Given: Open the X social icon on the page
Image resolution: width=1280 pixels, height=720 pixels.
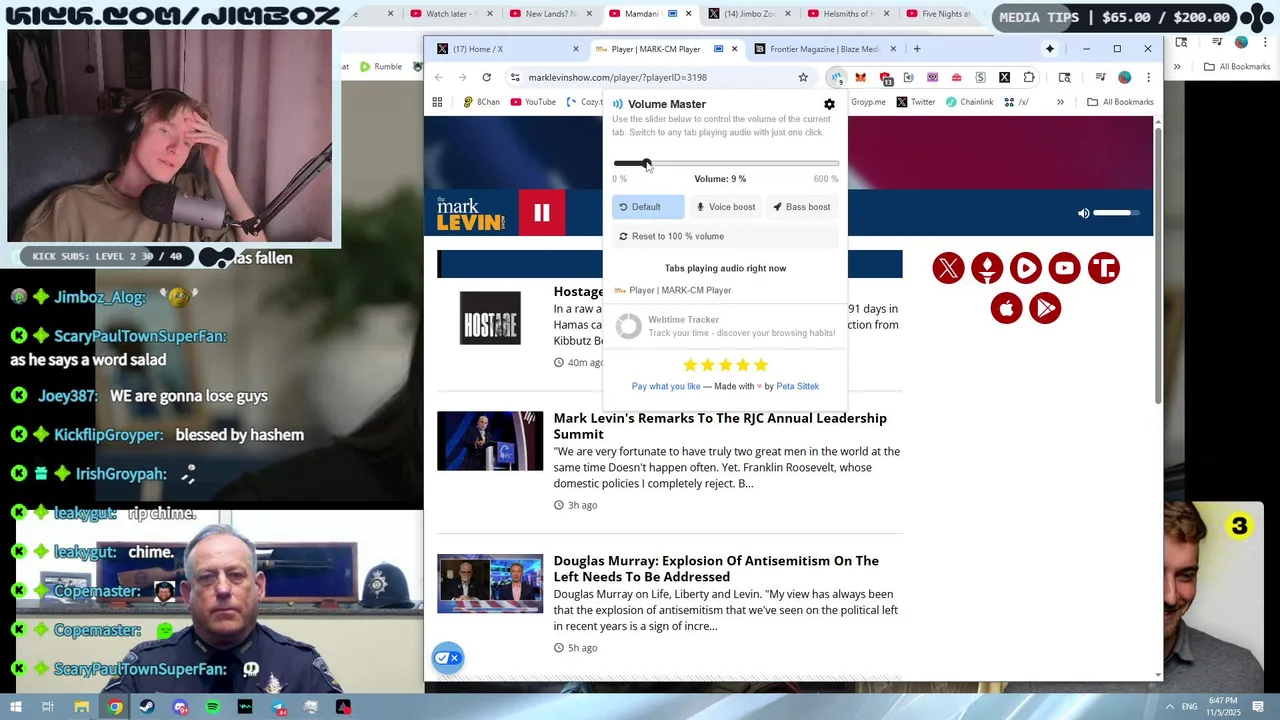Looking at the screenshot, I should coord(948,268).
